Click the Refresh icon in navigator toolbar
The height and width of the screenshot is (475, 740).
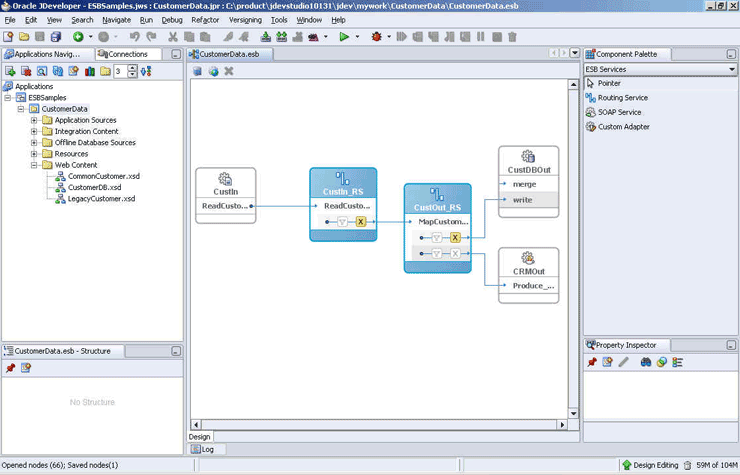(x=58, y=71)
